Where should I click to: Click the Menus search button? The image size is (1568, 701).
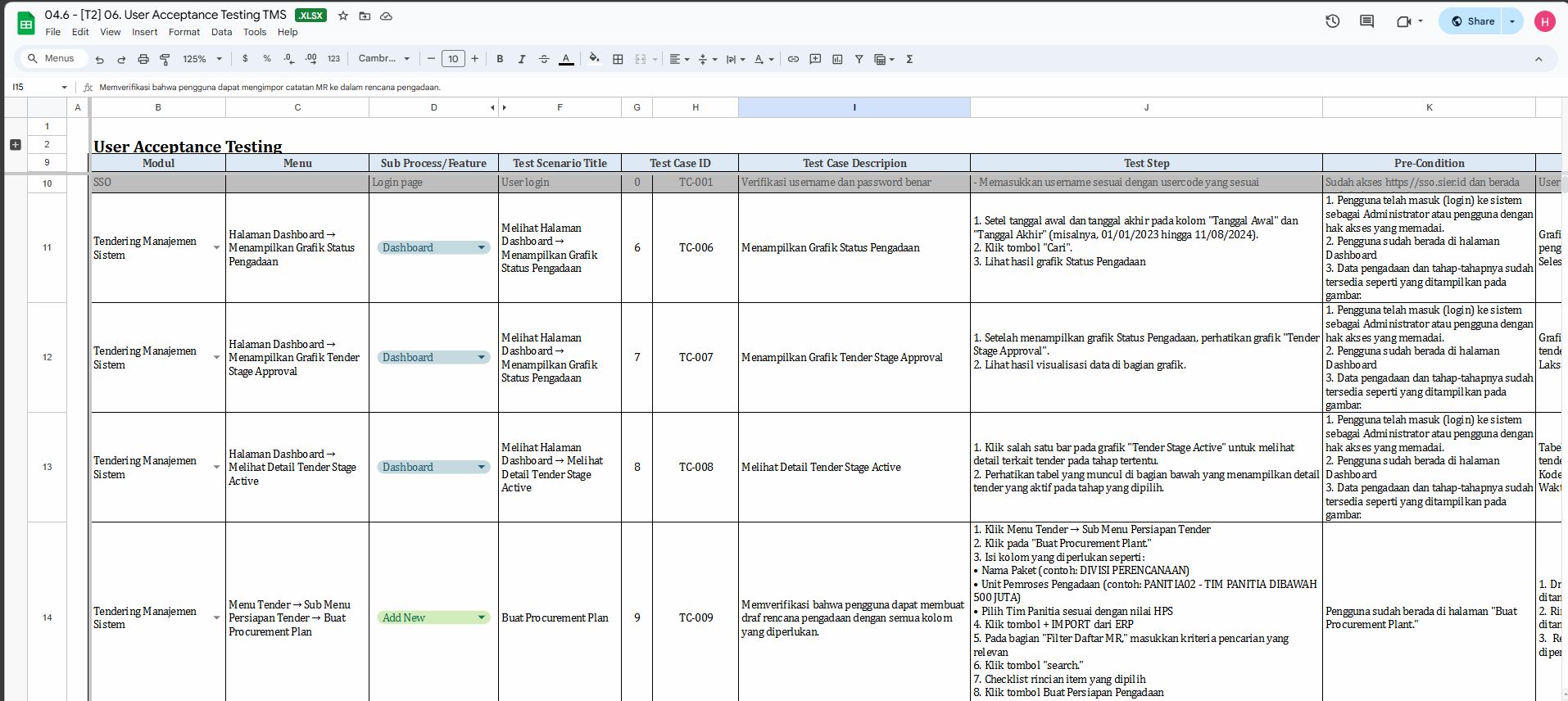[52, 59]
